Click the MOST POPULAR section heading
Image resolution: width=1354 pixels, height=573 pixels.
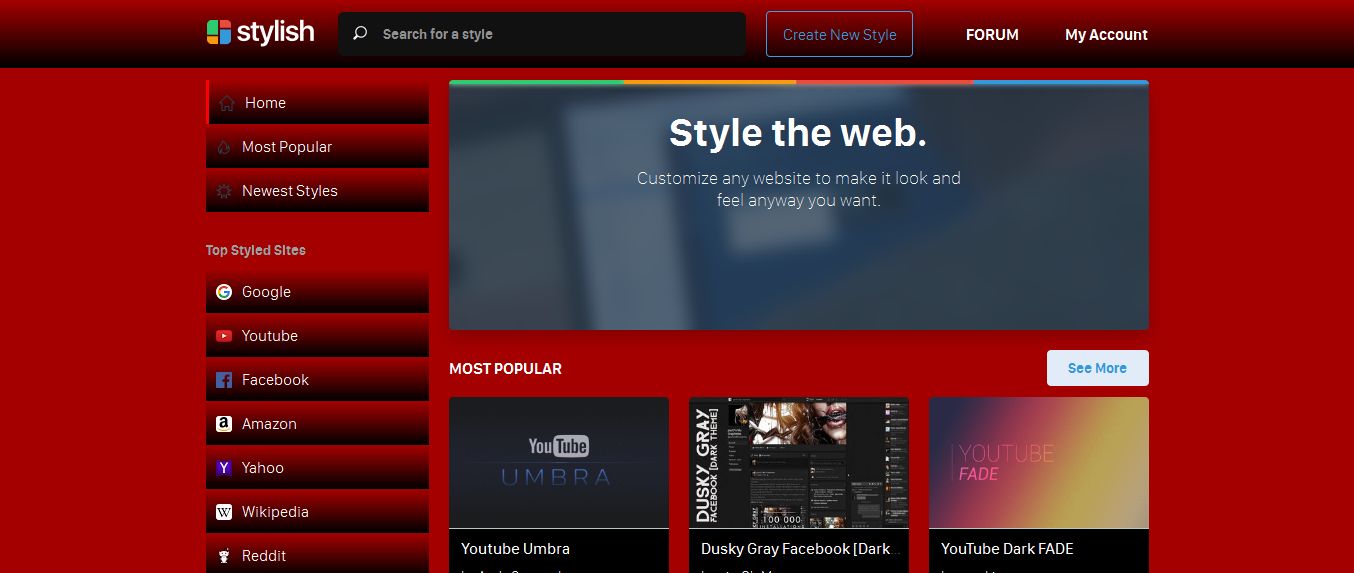(505, 368)
